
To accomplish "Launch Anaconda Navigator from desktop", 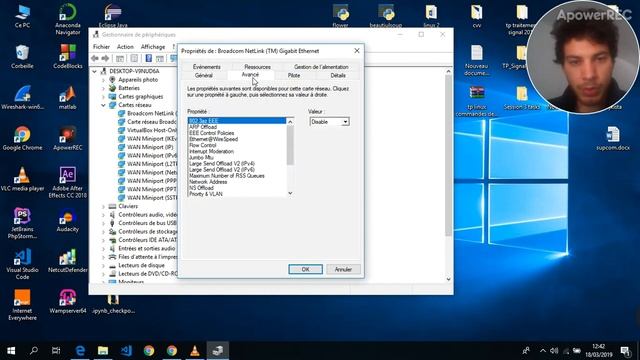I will tap(67, 20).
